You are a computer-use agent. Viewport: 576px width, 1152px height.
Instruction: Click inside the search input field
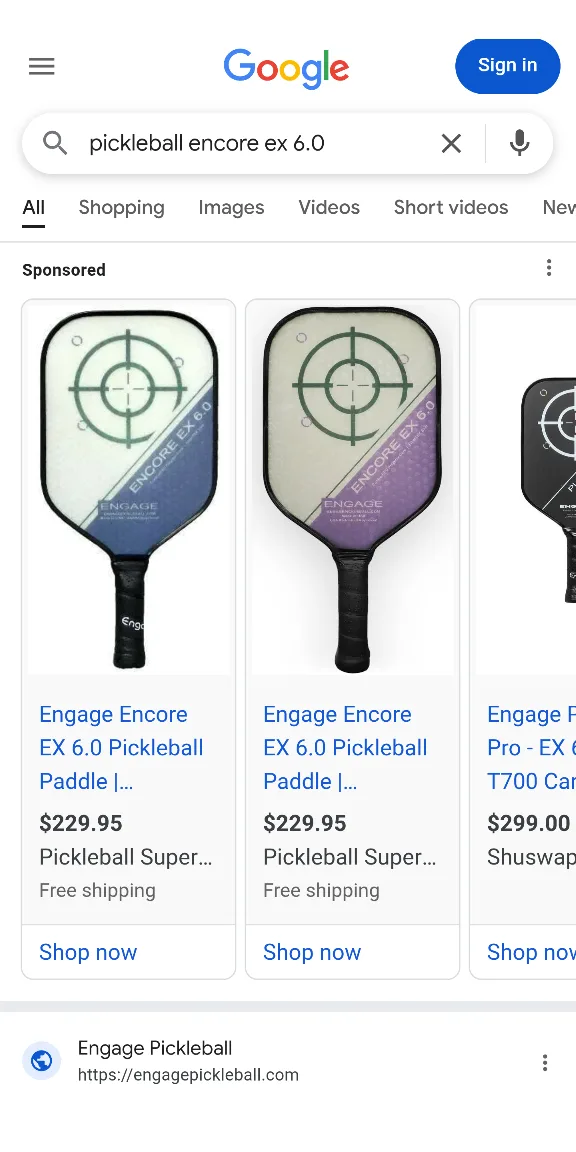pyautogui.click(x=250, y=143)
